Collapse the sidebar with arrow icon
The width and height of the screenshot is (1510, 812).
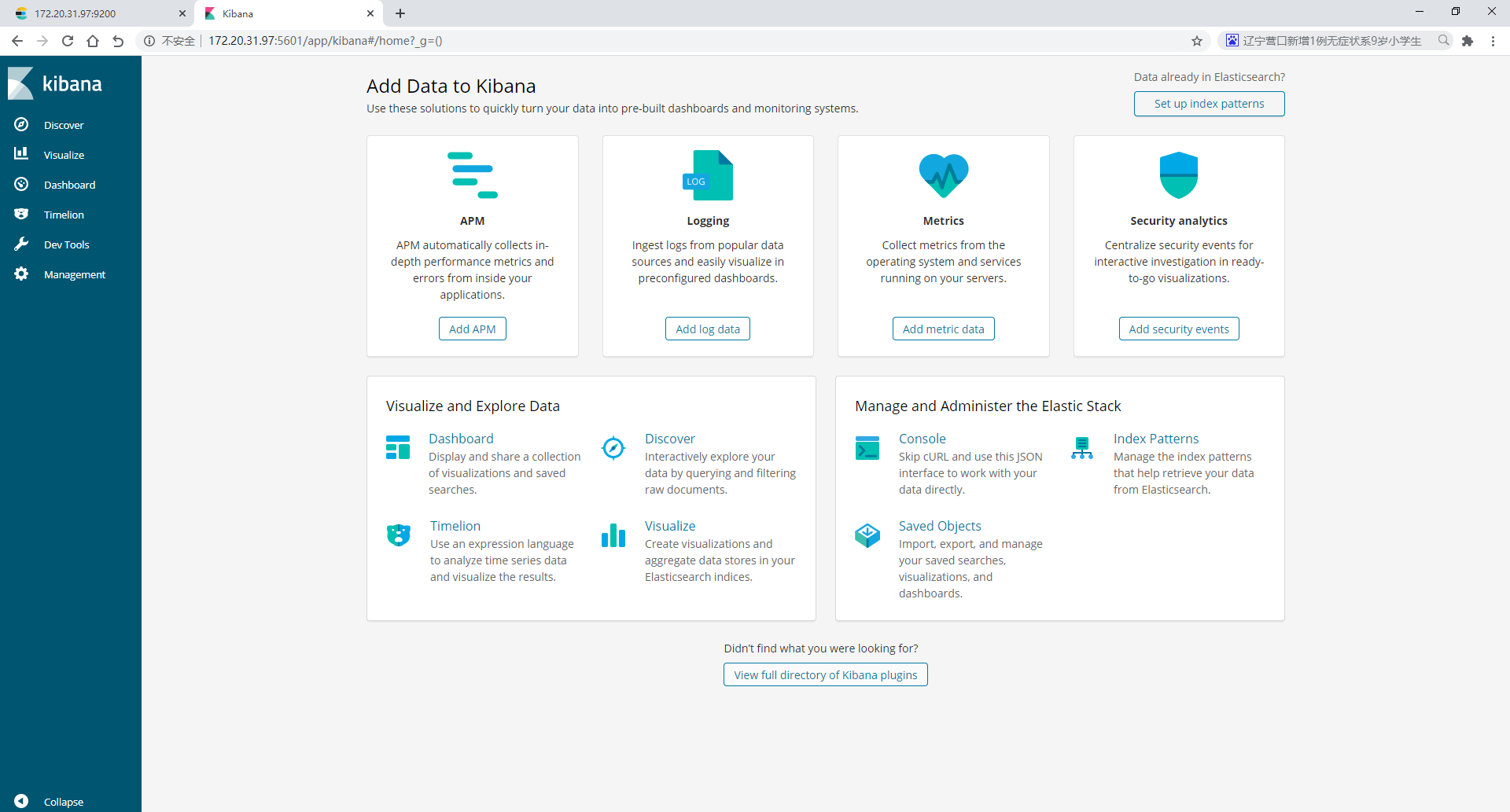click(x=21, y=801)
